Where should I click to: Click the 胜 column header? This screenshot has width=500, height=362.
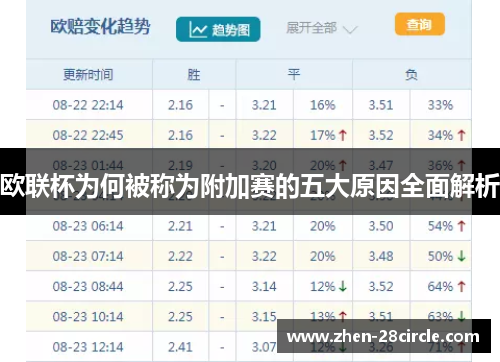[x=194, y=74]
